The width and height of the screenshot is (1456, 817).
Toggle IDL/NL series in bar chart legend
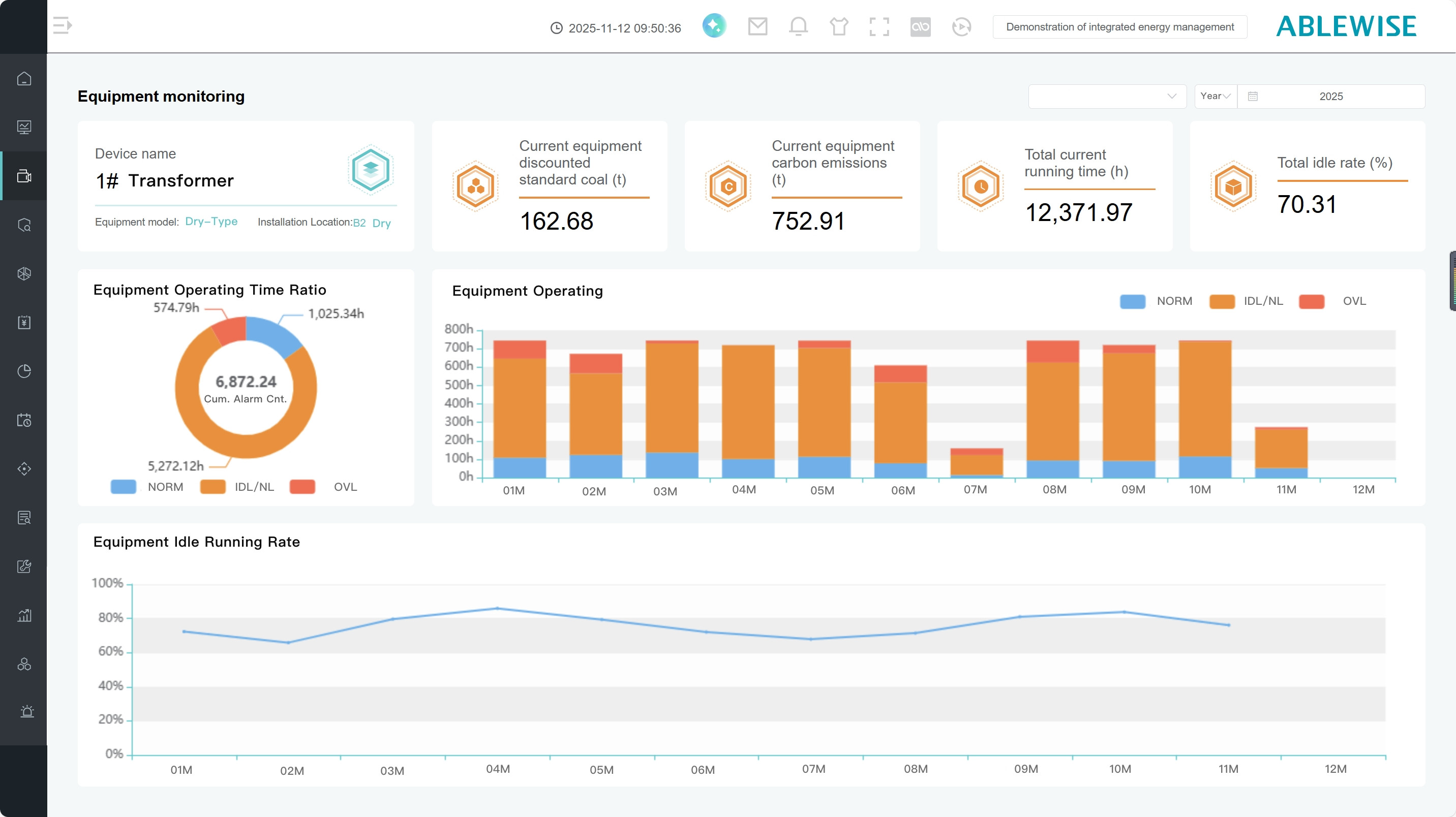[x=1222, y=301]
